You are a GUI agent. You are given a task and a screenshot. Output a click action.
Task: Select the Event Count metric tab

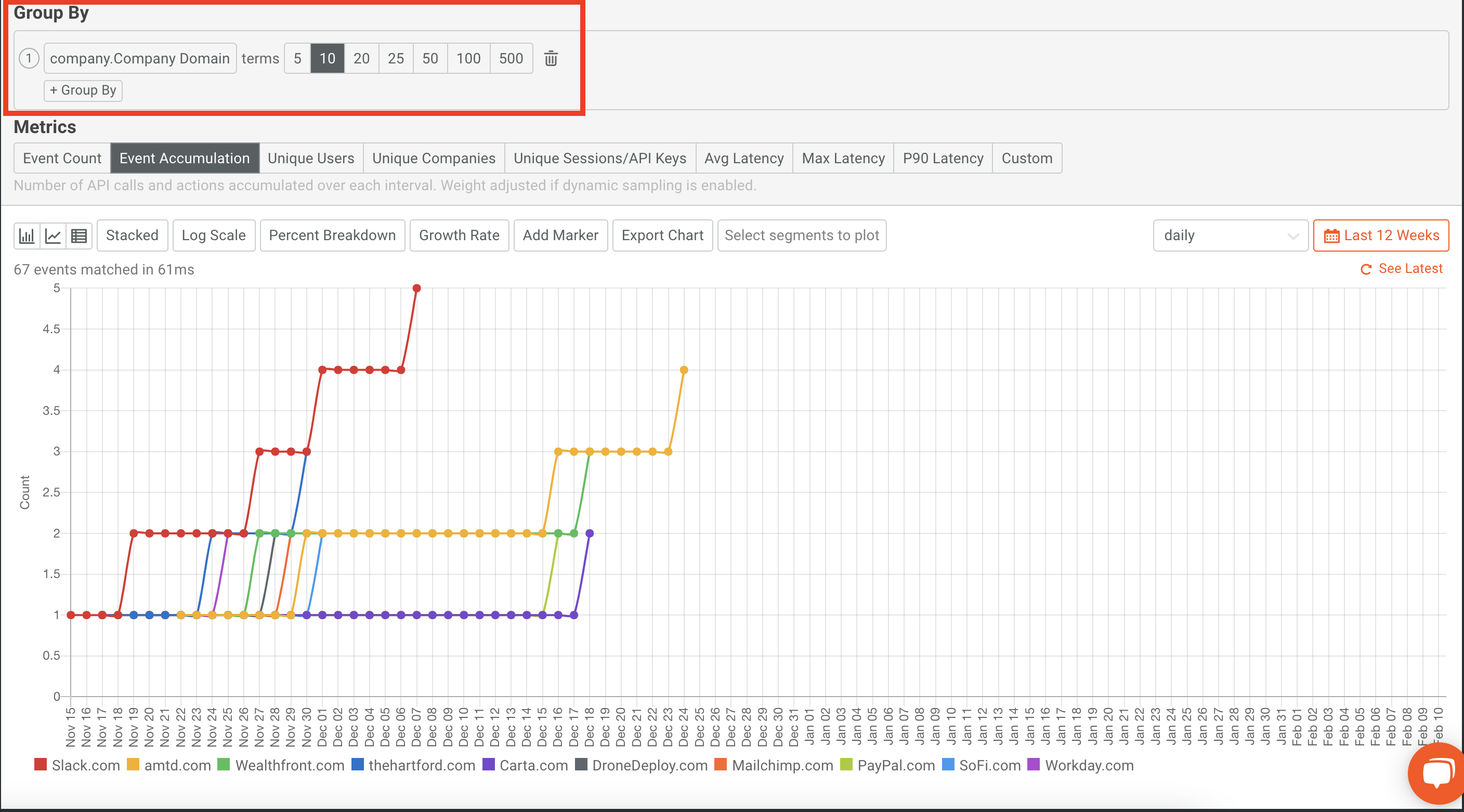coord(61,158)
